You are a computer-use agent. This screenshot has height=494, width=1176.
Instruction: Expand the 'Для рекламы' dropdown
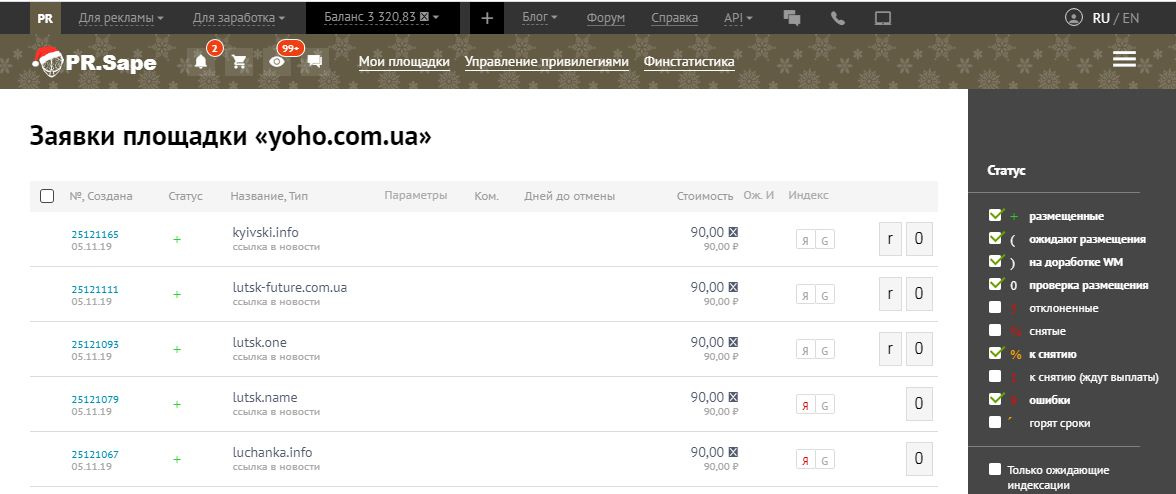click(121, 17)
